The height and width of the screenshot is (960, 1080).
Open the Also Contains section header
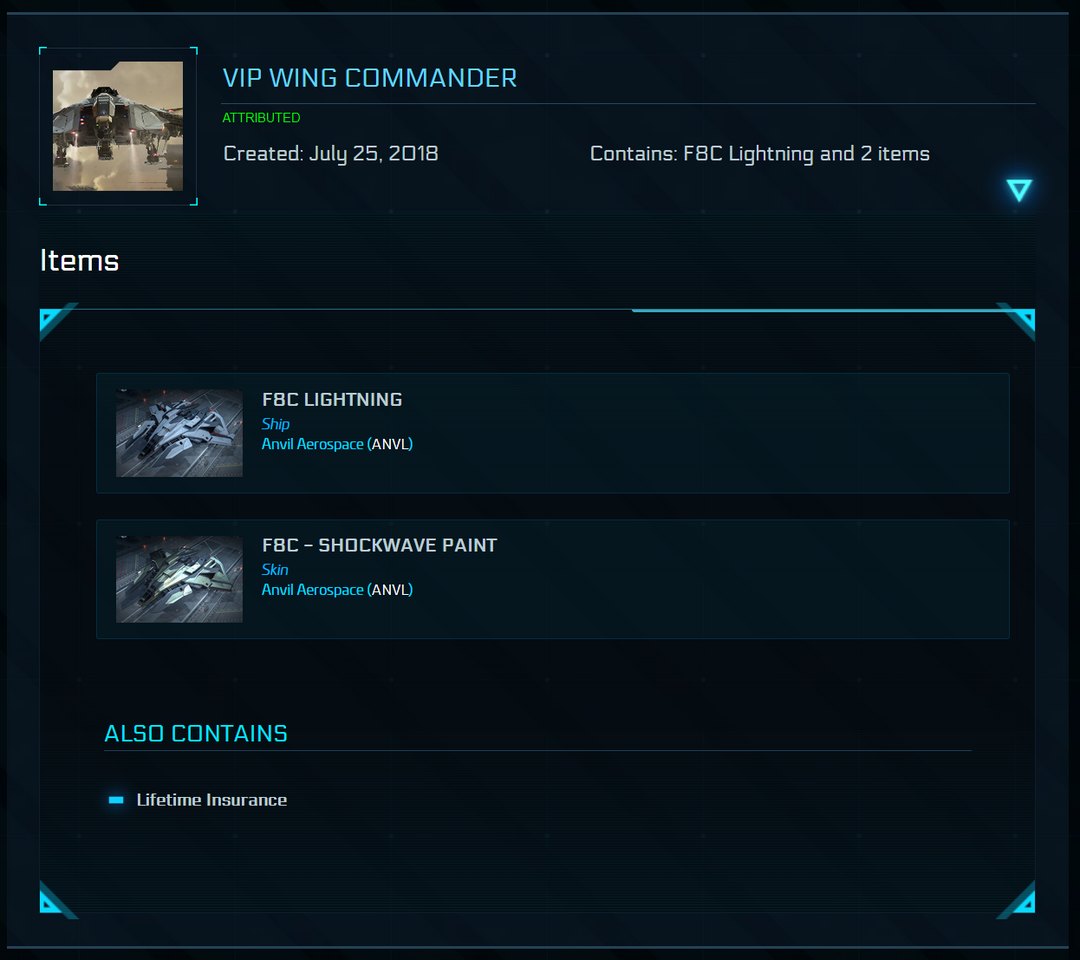(x=196, y=733)
